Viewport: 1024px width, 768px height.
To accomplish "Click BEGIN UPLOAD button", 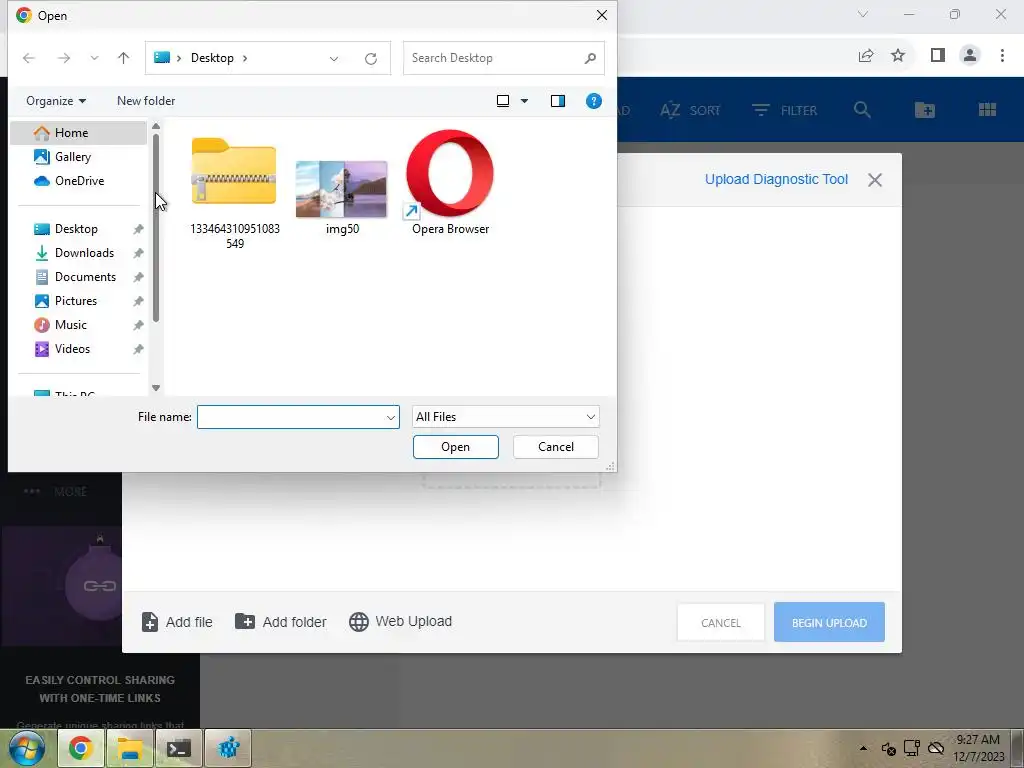I will click(829, 622).
